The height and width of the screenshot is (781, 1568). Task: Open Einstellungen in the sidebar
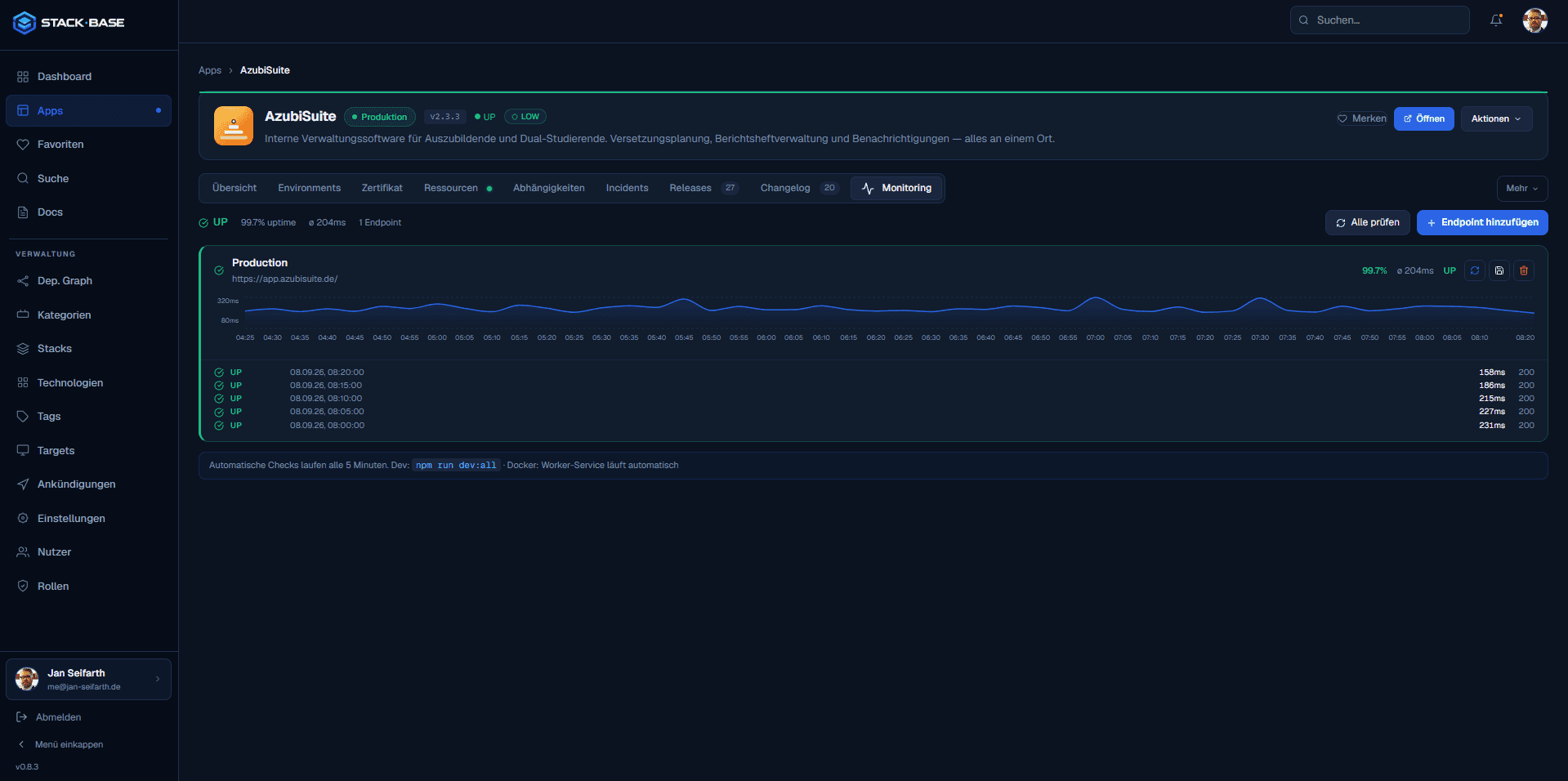coord(88,519)
